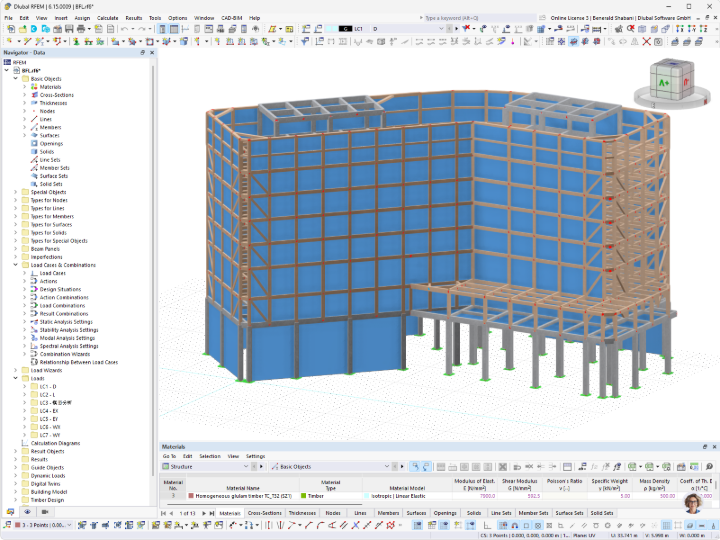This screenshot has width=720, height=540.
Task: Click the keyword search field 'Type a keyword (Alt+Q)'
Action: pyautogui.click(x=478, y=18)
